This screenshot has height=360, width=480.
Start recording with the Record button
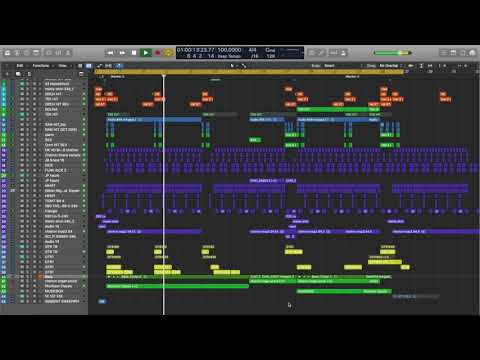(x=157, y=53)
